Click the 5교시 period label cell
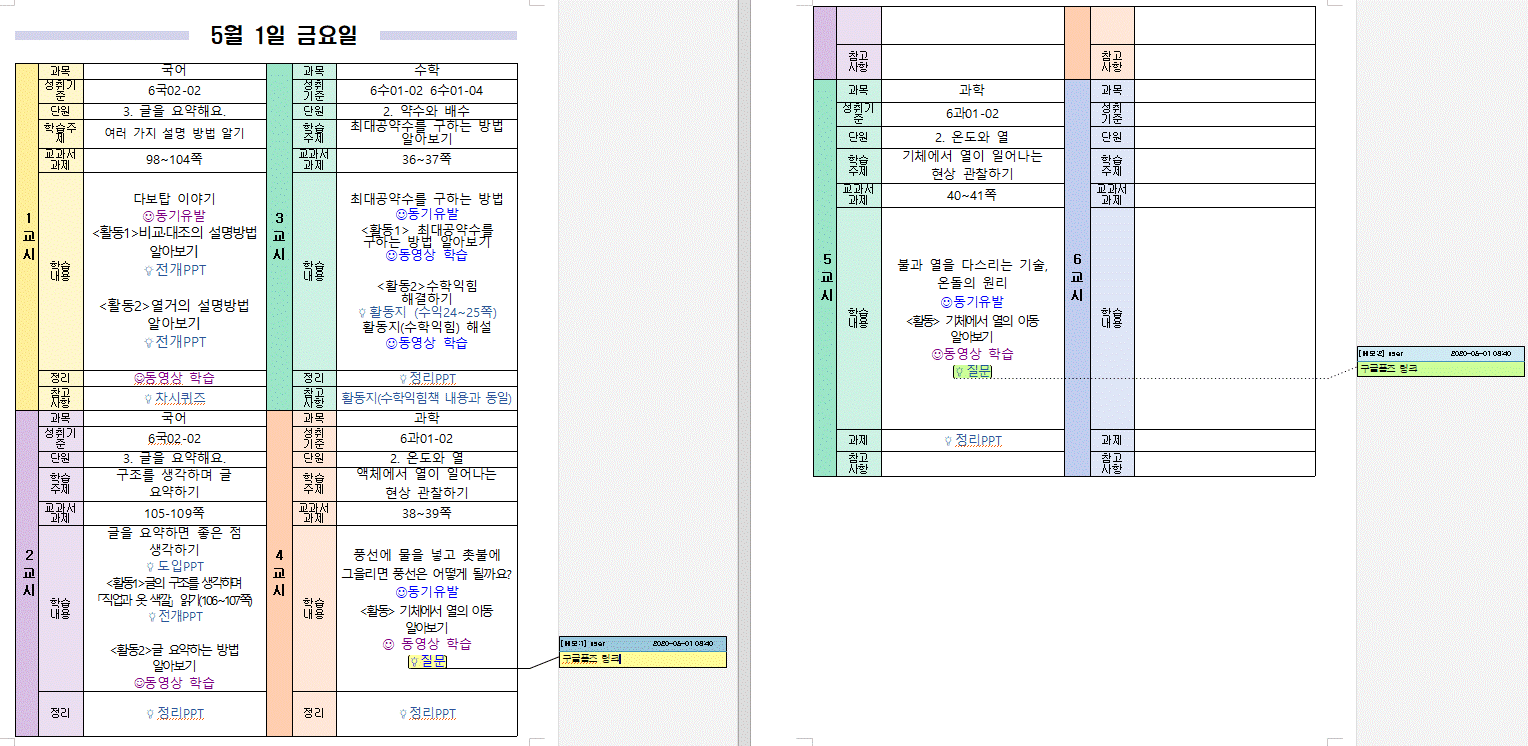The image size is (1528, 746). (x=825, y=278)
